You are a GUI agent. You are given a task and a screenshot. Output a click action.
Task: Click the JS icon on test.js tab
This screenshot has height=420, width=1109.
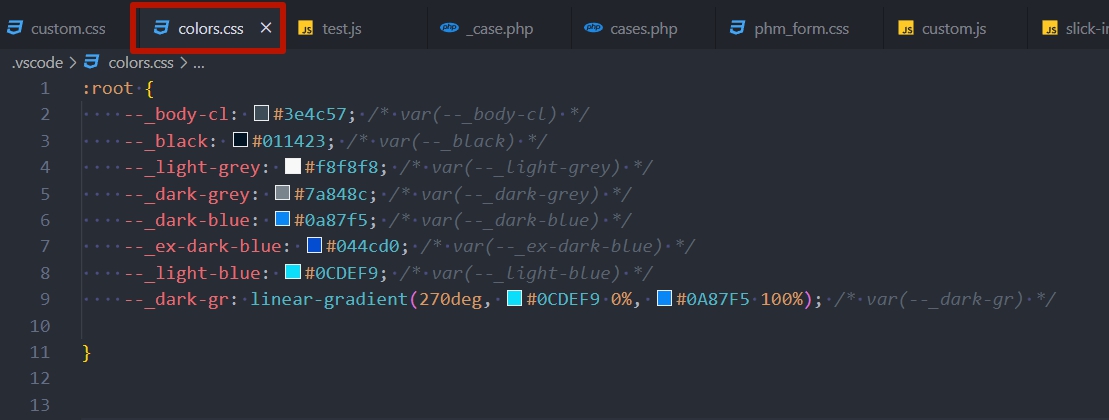coord(306,28)
